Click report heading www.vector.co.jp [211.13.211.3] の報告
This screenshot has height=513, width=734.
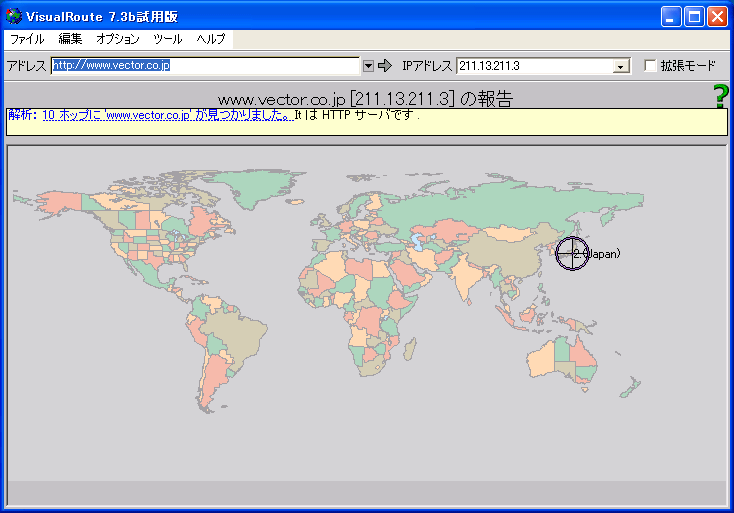coord(366,99)
